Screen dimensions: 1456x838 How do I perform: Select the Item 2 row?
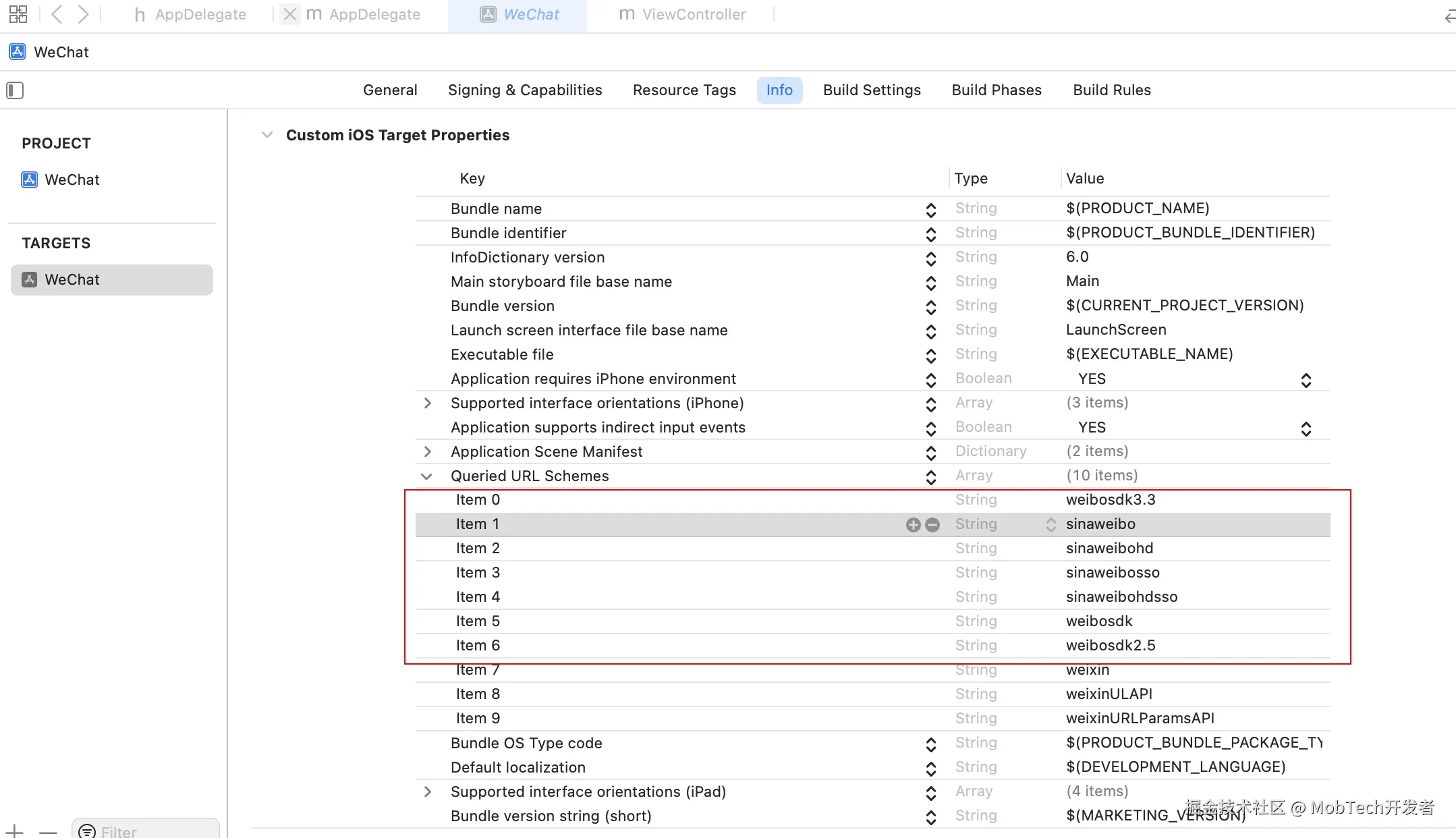click(x=872, y=549)
